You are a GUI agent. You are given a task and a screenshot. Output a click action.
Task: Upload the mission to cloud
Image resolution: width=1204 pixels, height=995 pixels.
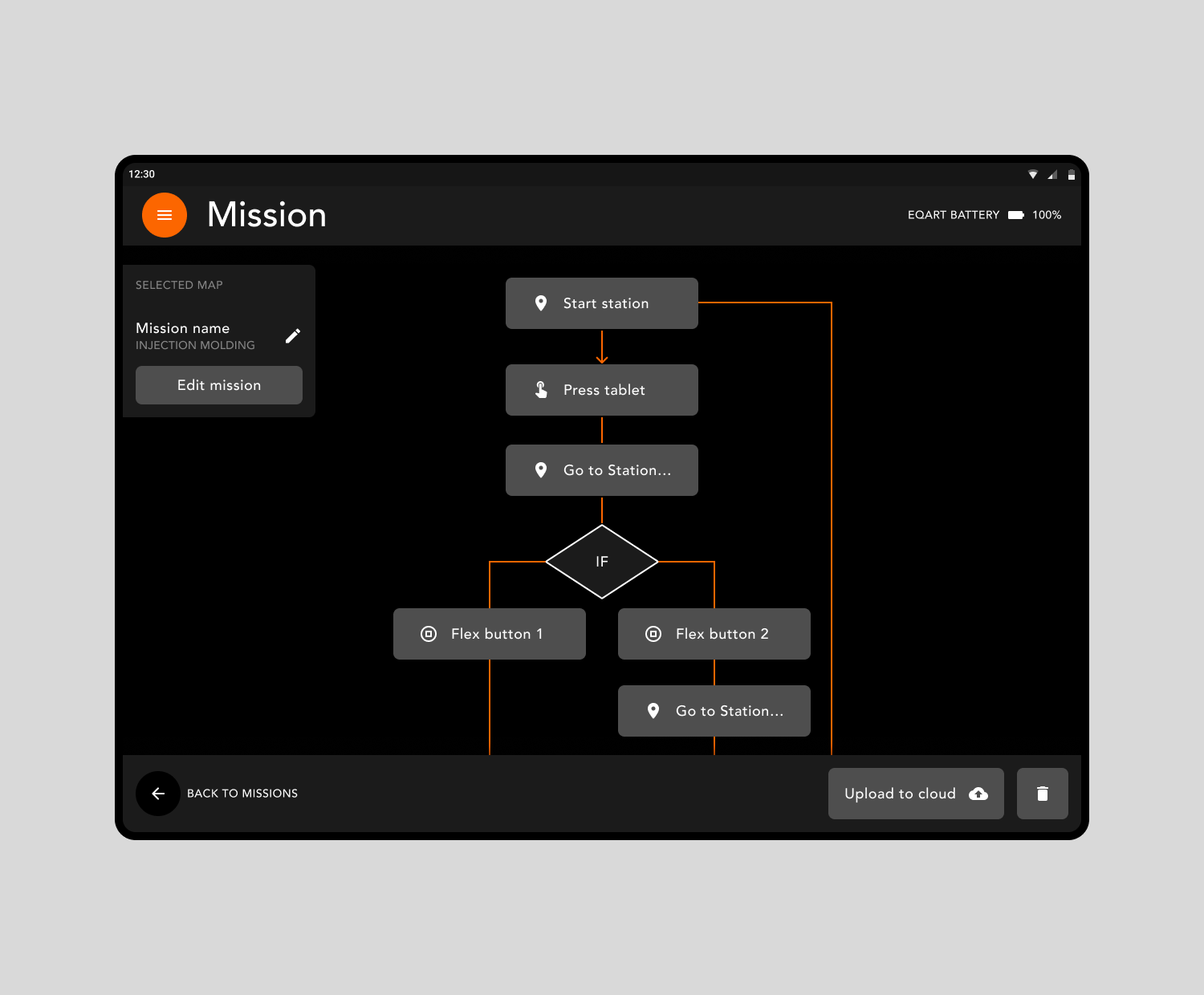pyautogui.click(x=916, y=794)
